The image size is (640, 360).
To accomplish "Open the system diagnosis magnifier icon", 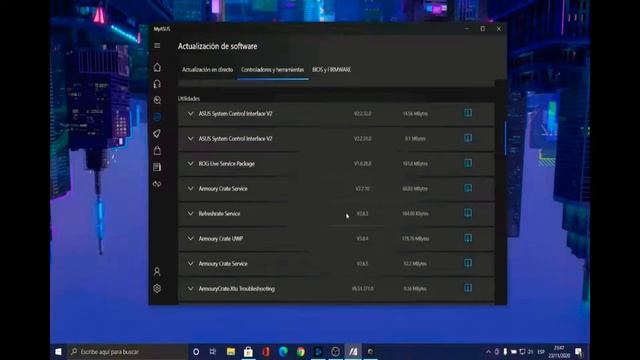I will tap(157, 100).
